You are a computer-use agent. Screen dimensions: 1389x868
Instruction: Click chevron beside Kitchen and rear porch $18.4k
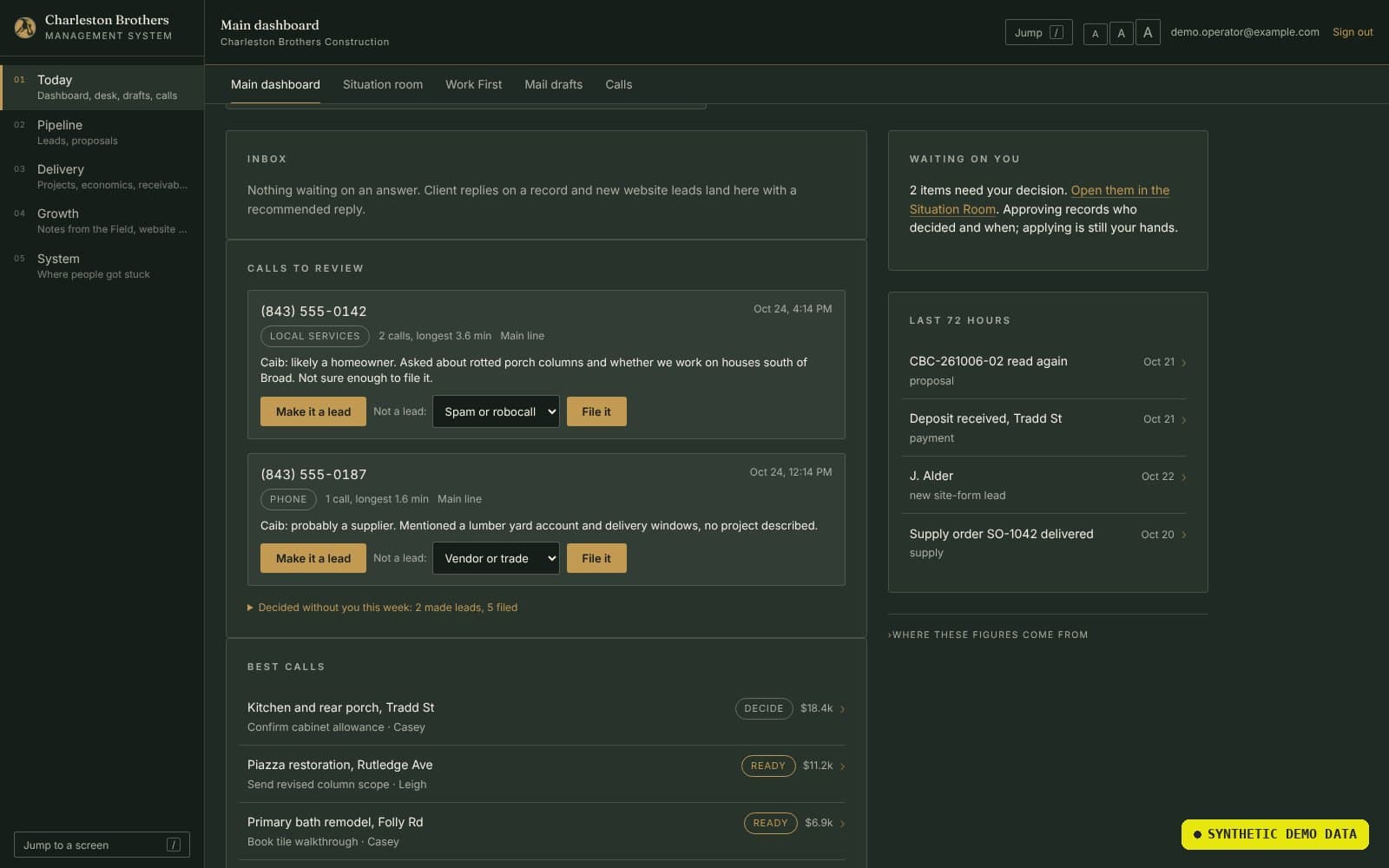842,709
